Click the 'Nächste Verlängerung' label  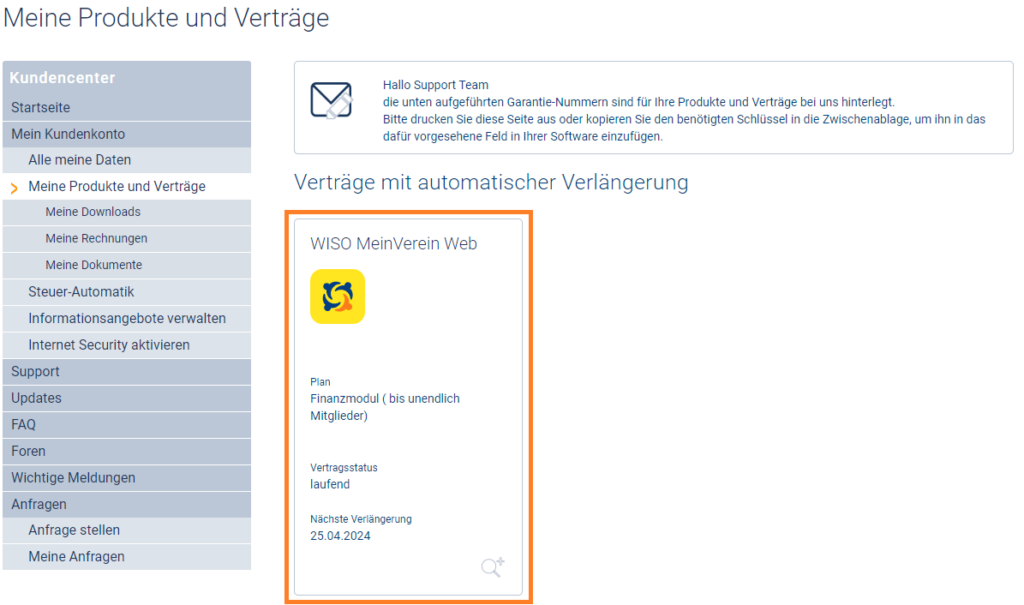click(361, 519)
